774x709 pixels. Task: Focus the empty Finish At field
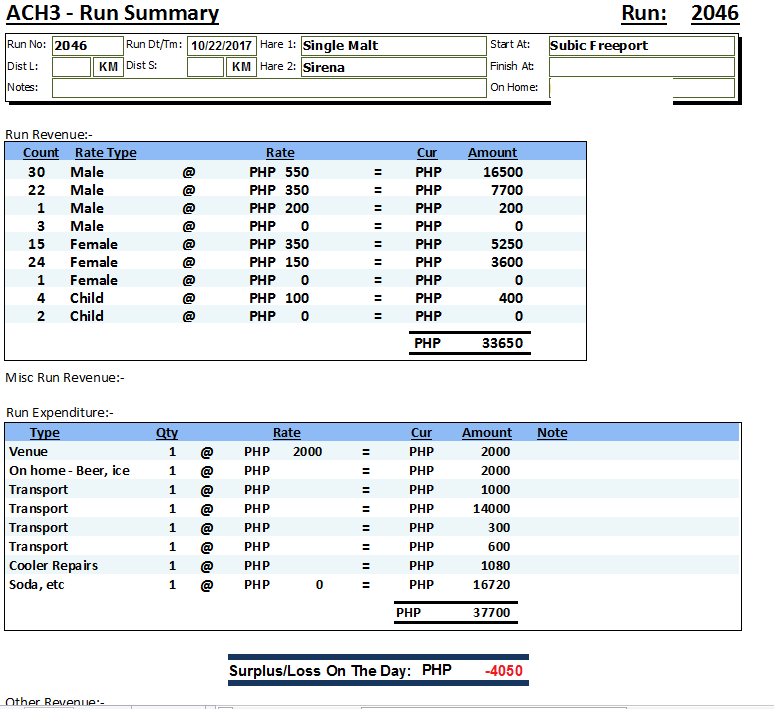[x=641, y=67]
